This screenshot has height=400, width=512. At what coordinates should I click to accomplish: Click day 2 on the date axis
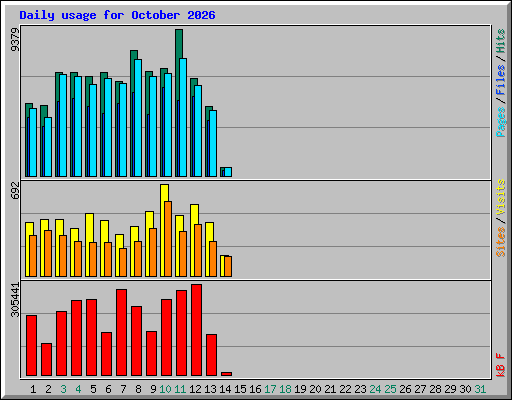pyautogui.click(x=48, y=389)
